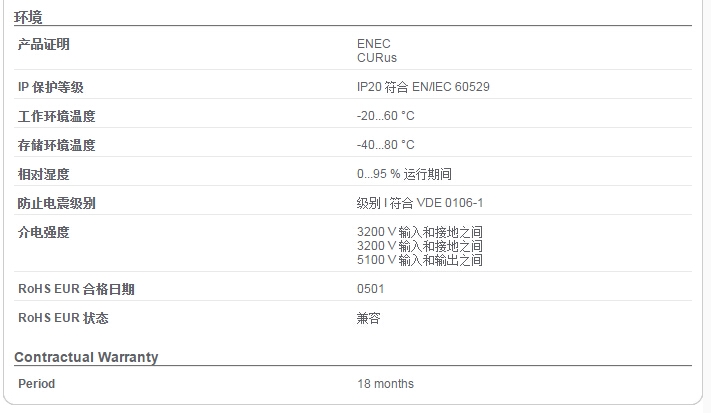Select the 工作环境温度 label
Viewport: 711px width, 413px height.
point(57,116)
